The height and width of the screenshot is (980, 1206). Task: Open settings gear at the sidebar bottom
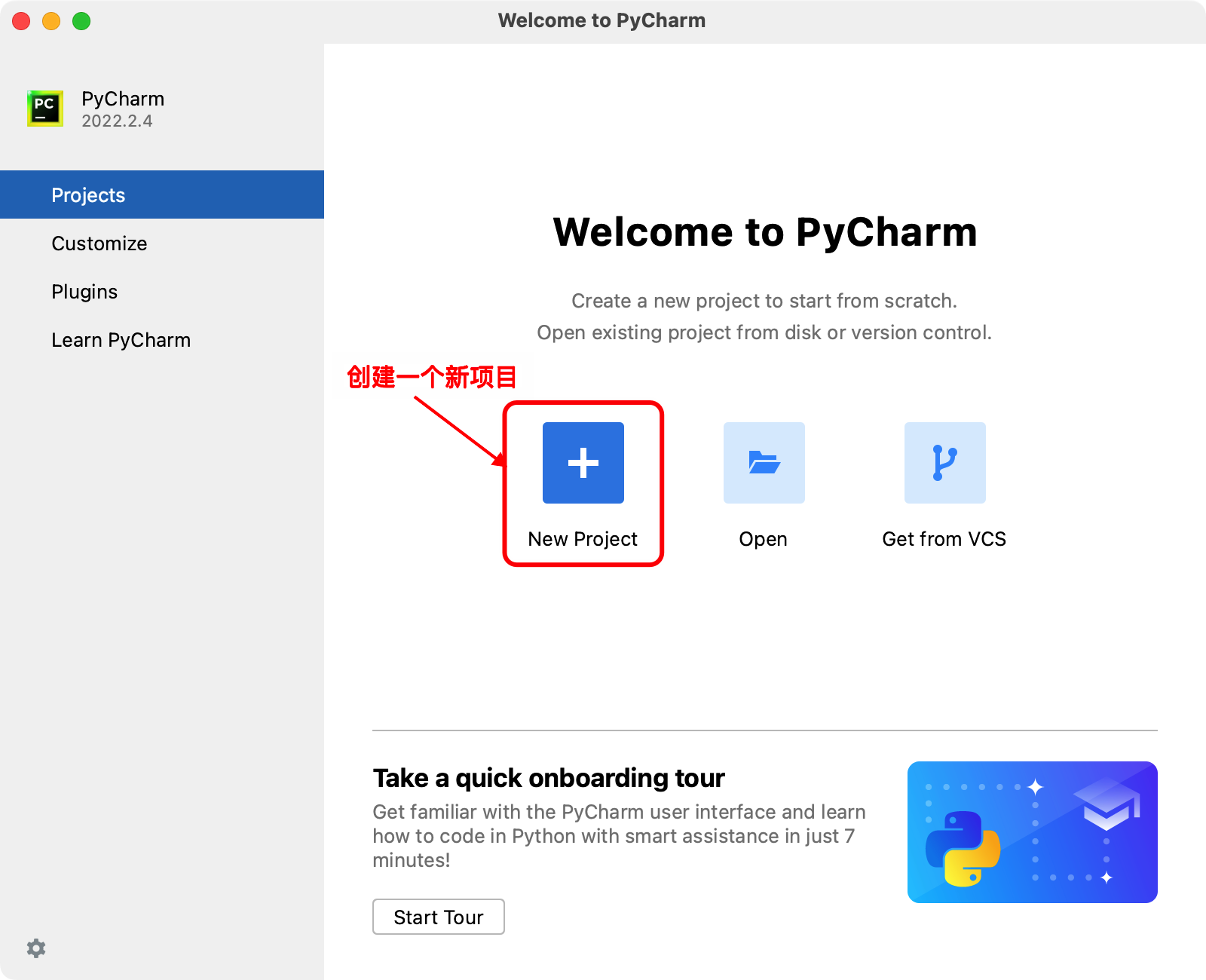tap(36, 948)
